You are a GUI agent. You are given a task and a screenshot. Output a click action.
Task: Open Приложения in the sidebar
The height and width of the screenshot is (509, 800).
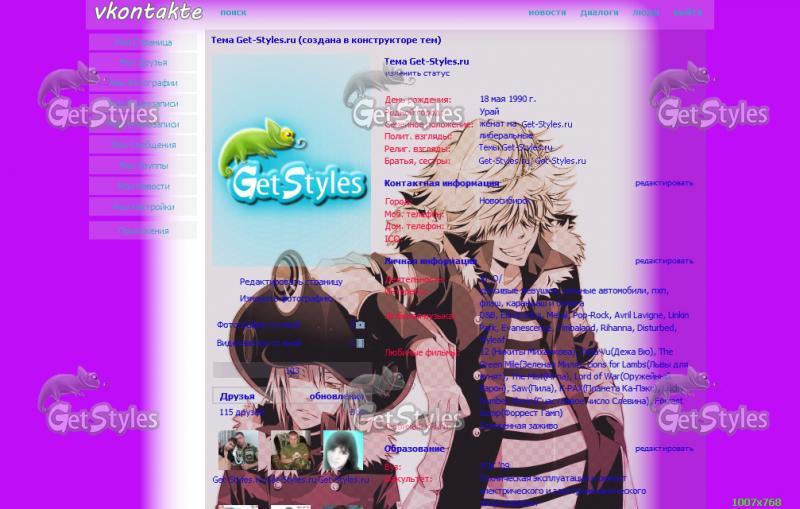click(x=143, y=231)
